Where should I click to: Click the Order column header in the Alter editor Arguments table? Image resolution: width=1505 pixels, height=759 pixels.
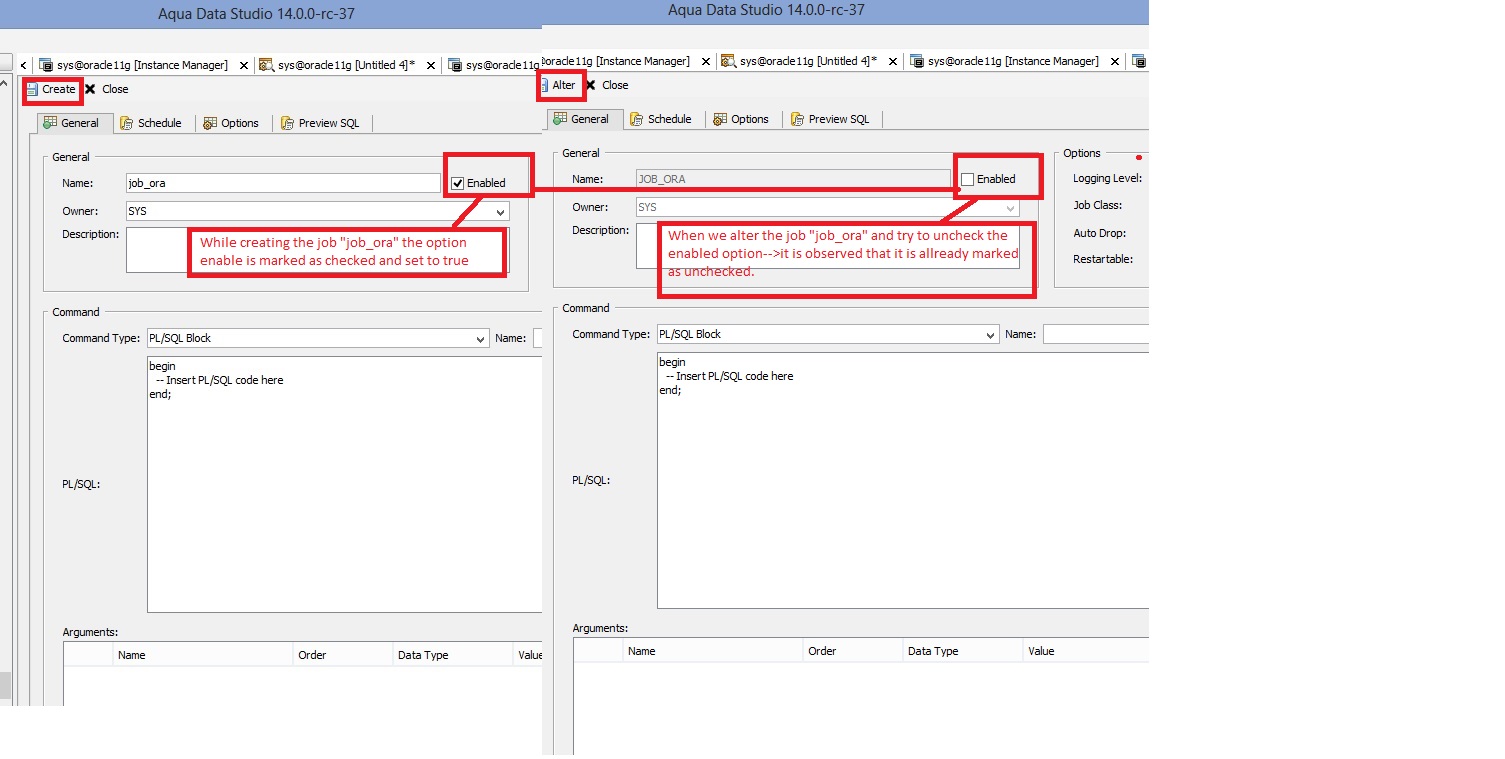coord(853,651)
